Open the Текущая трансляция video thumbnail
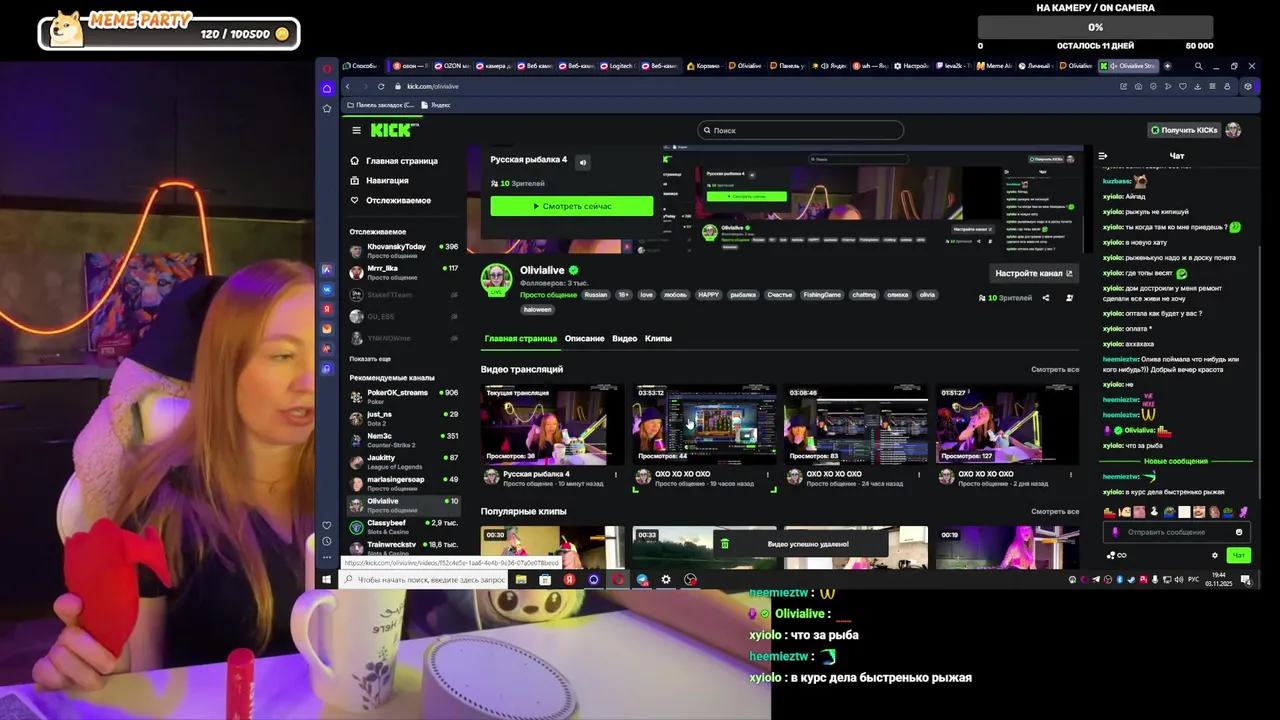 552,425
